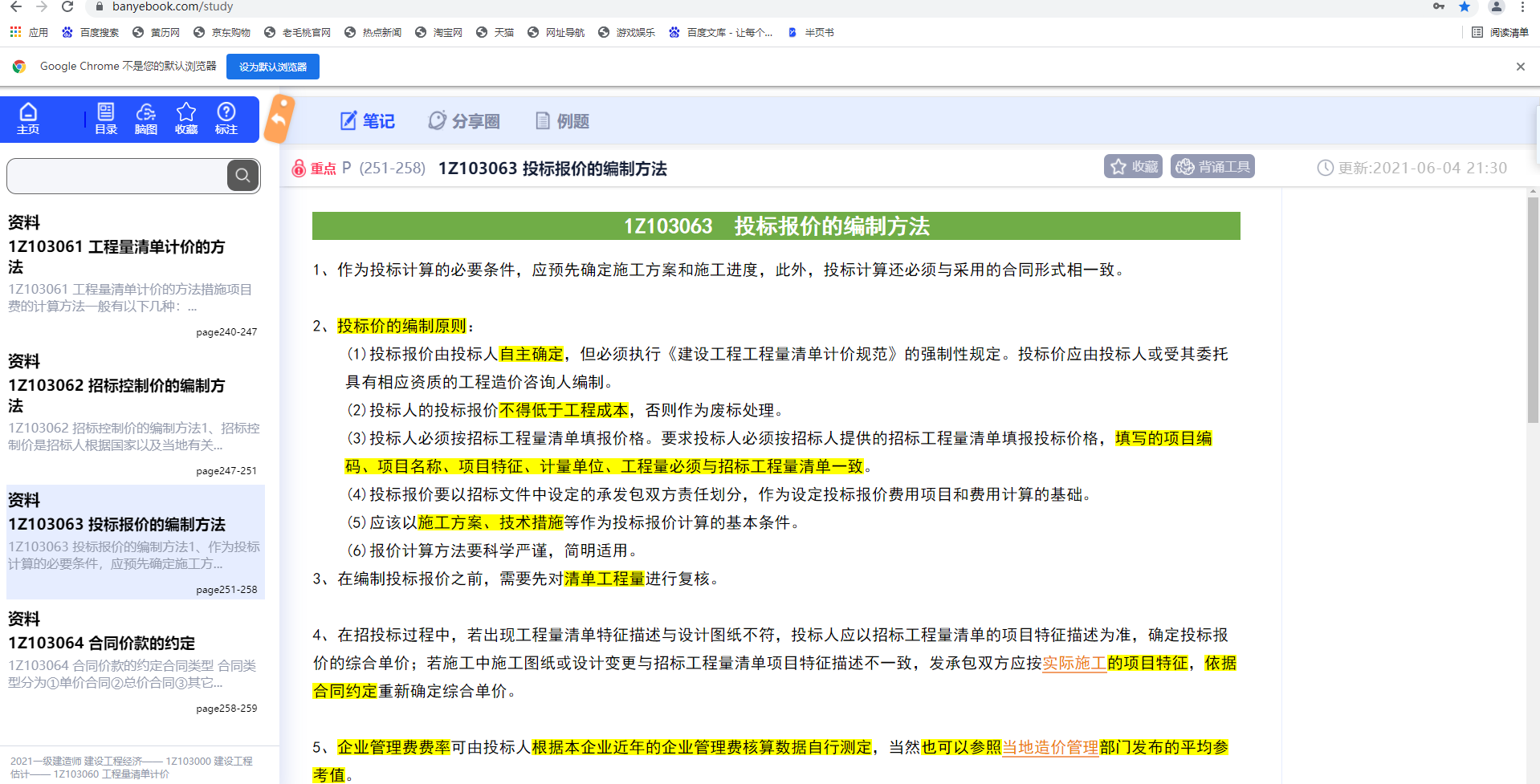
Task: Click the 实际施工 underlined link
Action: pos(1074,663)
